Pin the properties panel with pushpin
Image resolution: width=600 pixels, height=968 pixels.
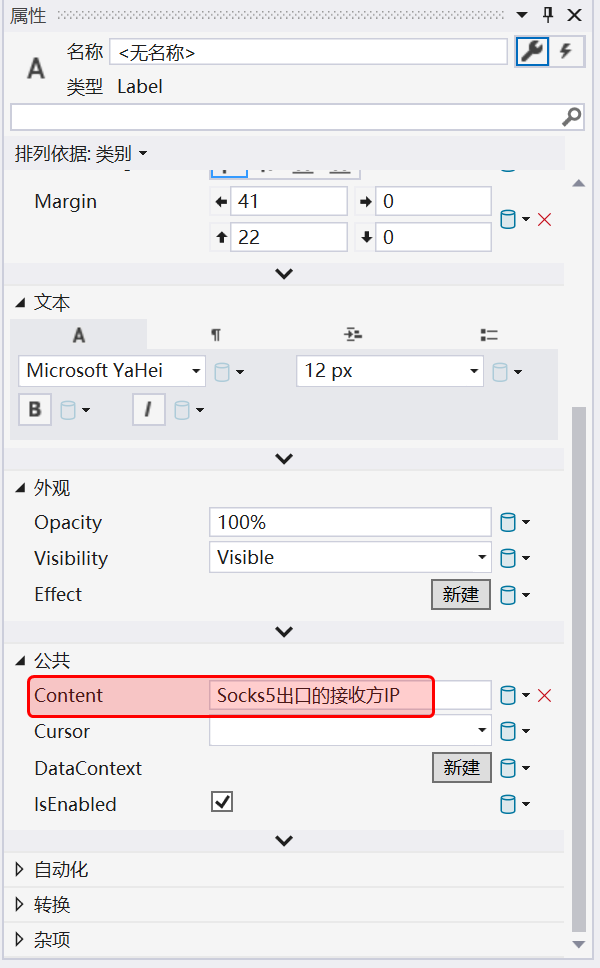click(x=547, y=15)
